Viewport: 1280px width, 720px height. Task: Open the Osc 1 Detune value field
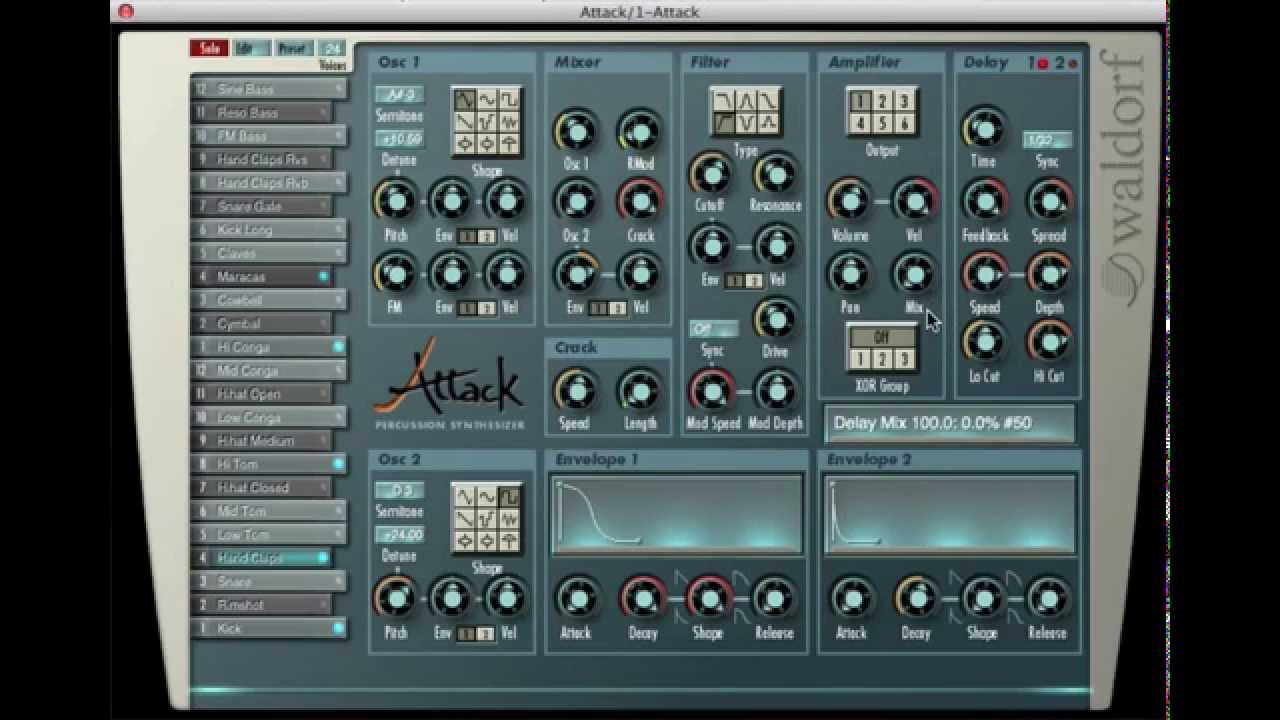pos(400,139)
